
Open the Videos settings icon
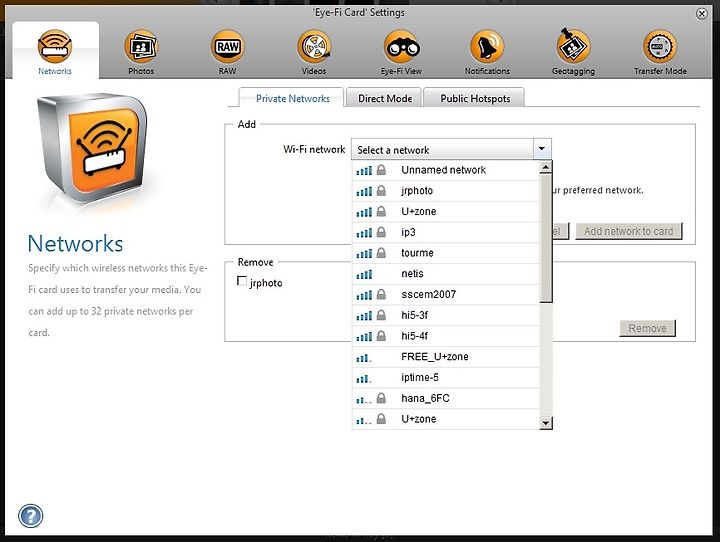(x=314, y=46)
